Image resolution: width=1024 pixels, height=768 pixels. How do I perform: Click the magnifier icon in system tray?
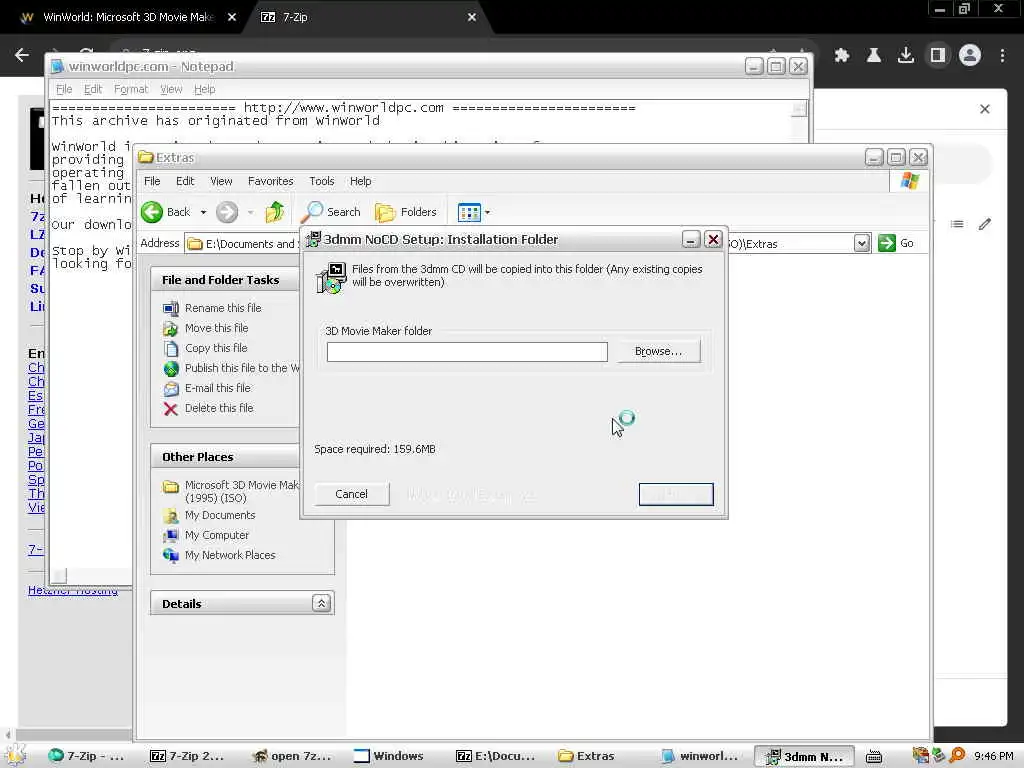tap(957, 755)
